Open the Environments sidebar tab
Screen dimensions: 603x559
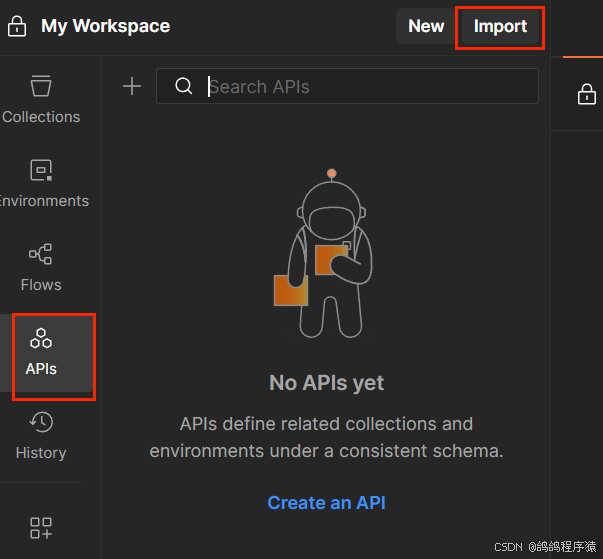pyautogui.click(x=41, y=183)
